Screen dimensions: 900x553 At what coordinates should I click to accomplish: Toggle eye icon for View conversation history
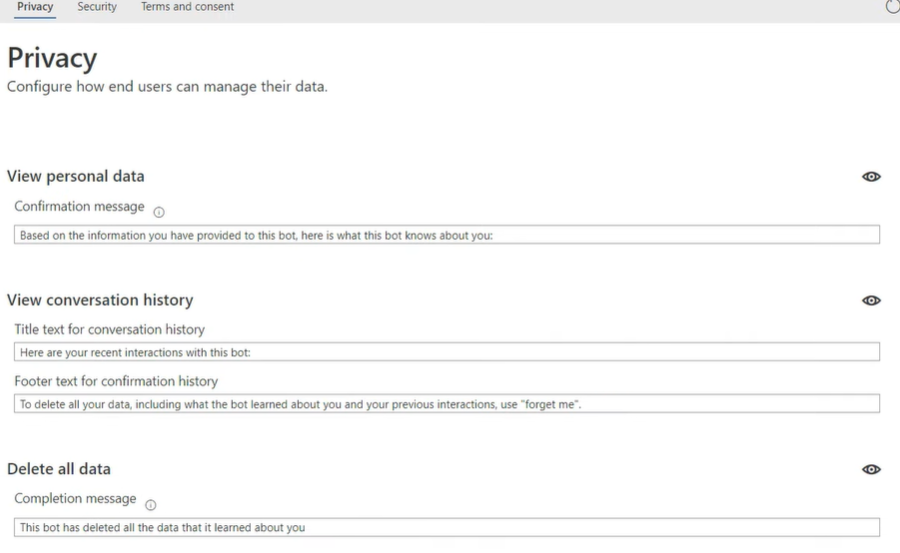[871, 300]
